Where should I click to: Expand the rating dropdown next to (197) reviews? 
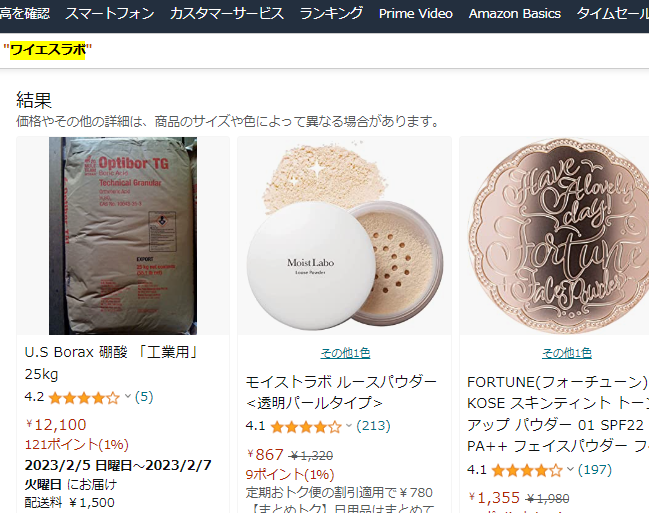[x=570, y=470]
